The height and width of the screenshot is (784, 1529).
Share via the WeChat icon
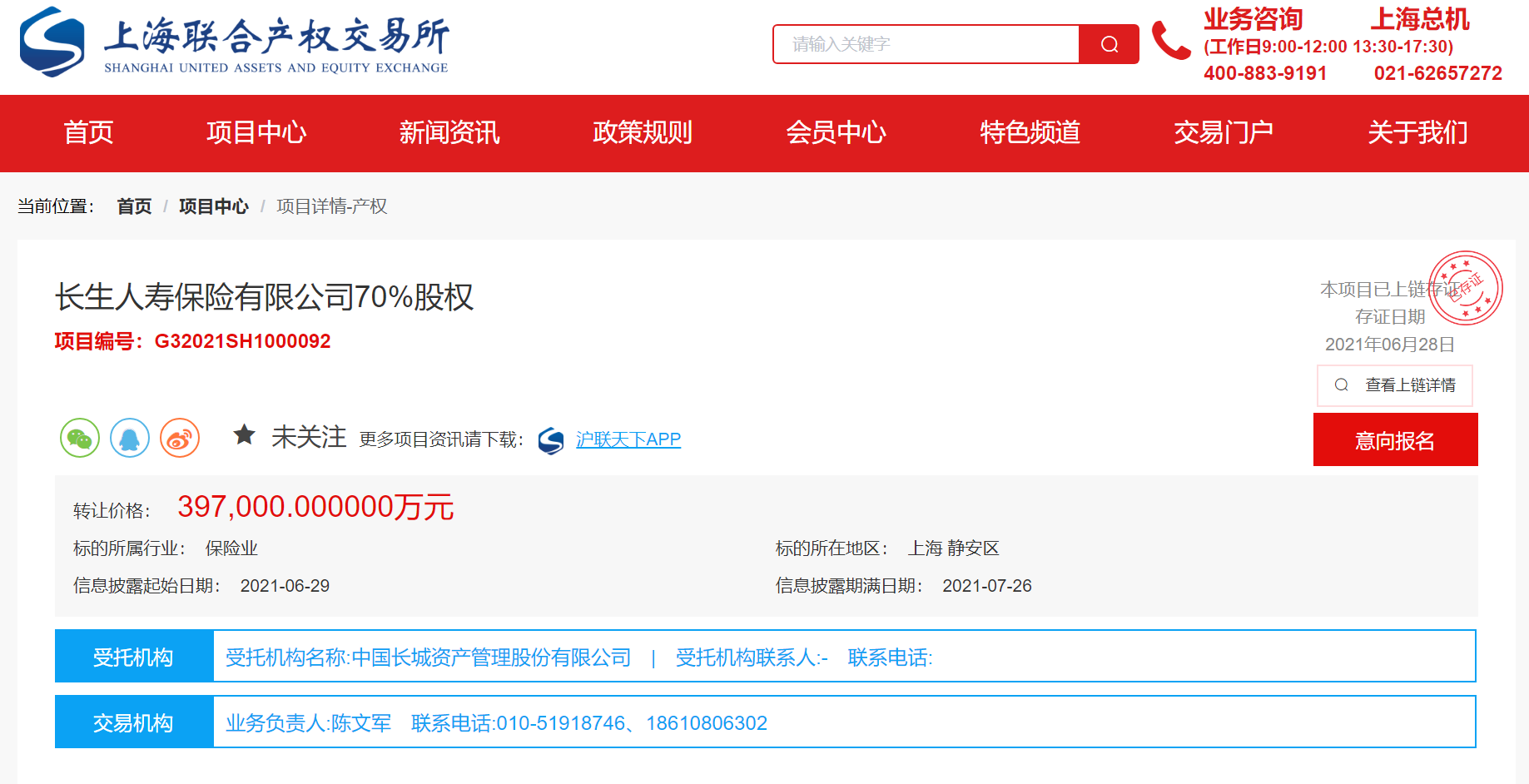click(80, 438)
